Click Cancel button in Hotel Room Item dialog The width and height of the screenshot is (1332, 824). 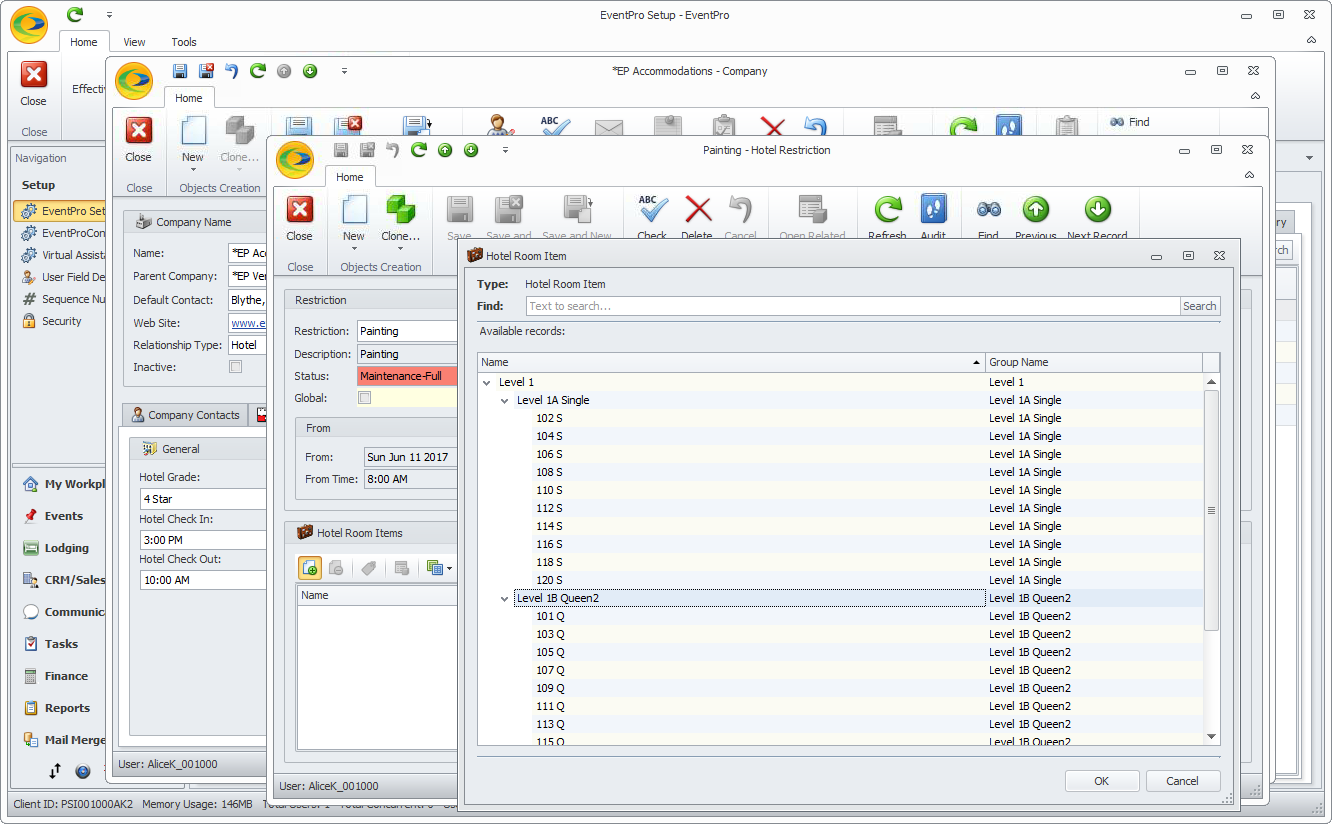[1182, 781]
